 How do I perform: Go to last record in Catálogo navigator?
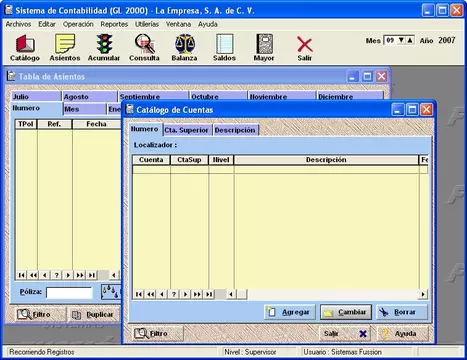point(209,294)
